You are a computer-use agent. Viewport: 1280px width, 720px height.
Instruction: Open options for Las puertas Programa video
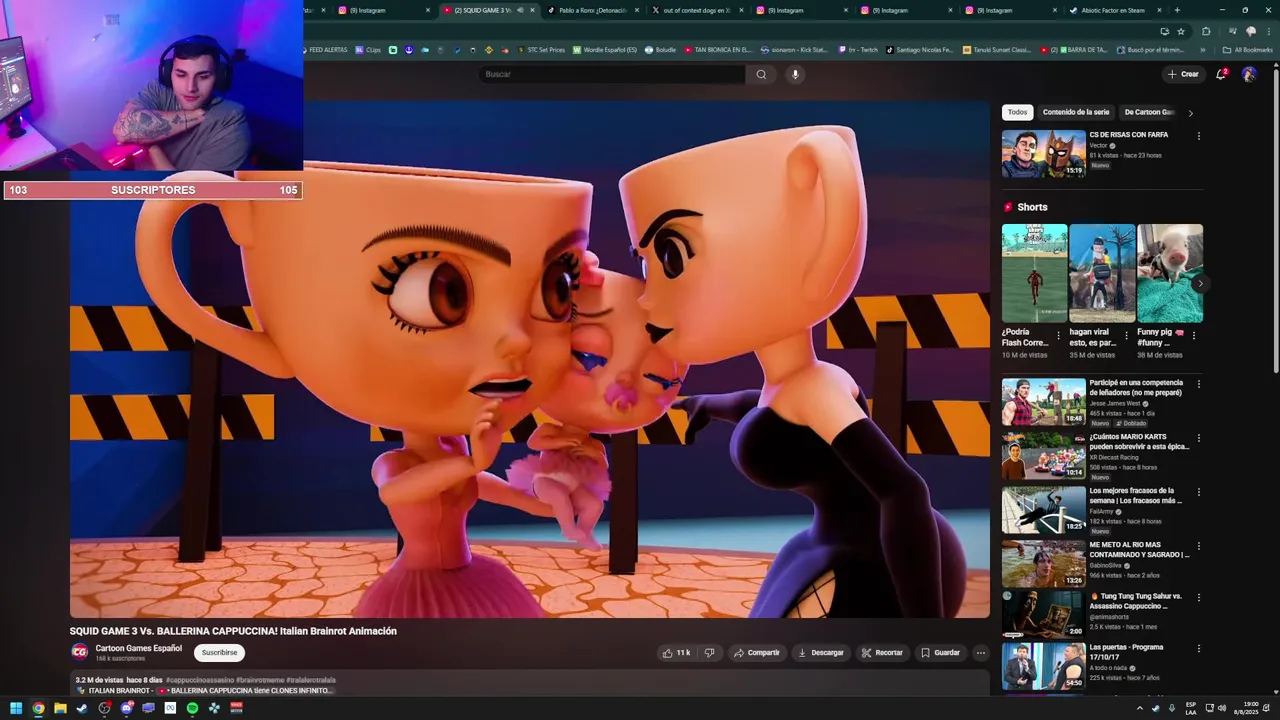tap(1199, 648)
